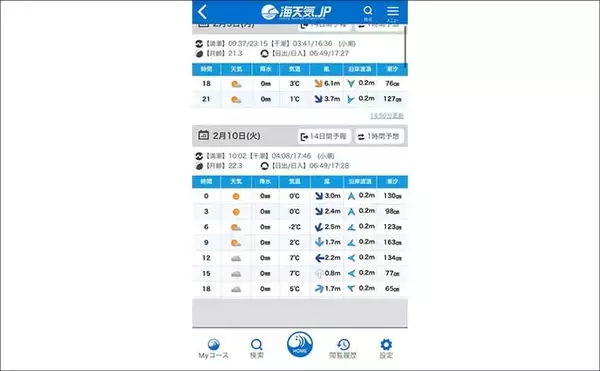Go back using the header back arrow
600x371 pixels.
202,12
